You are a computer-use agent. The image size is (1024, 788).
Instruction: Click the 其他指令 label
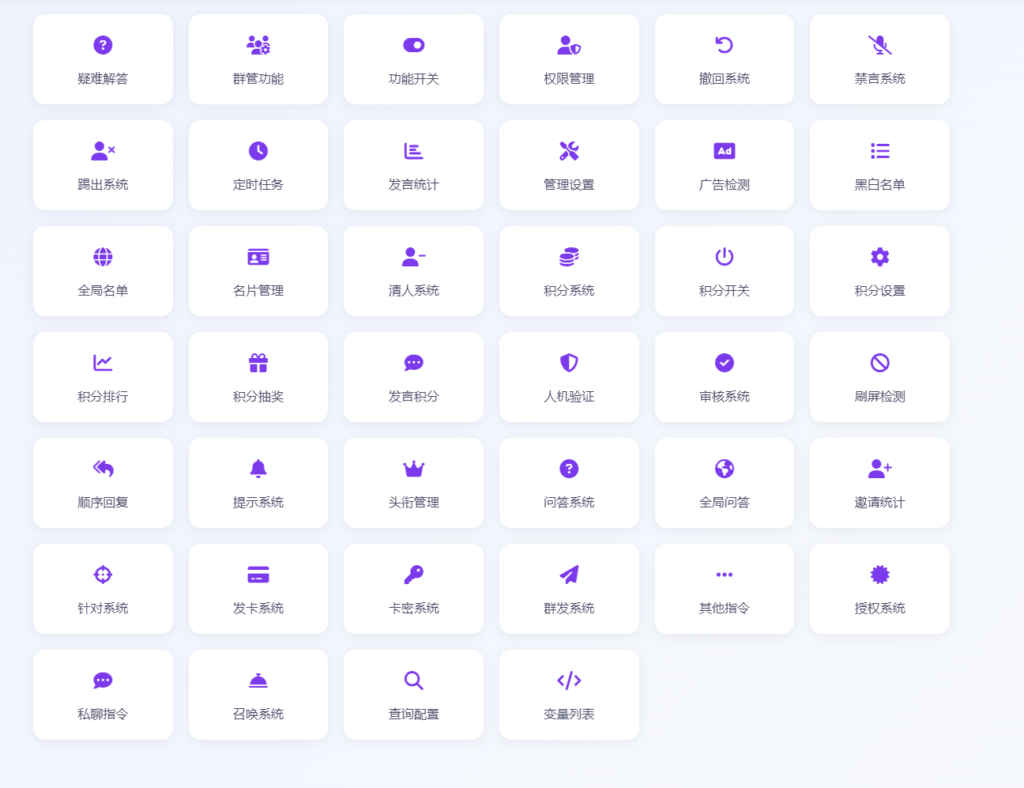coord(724,608)
